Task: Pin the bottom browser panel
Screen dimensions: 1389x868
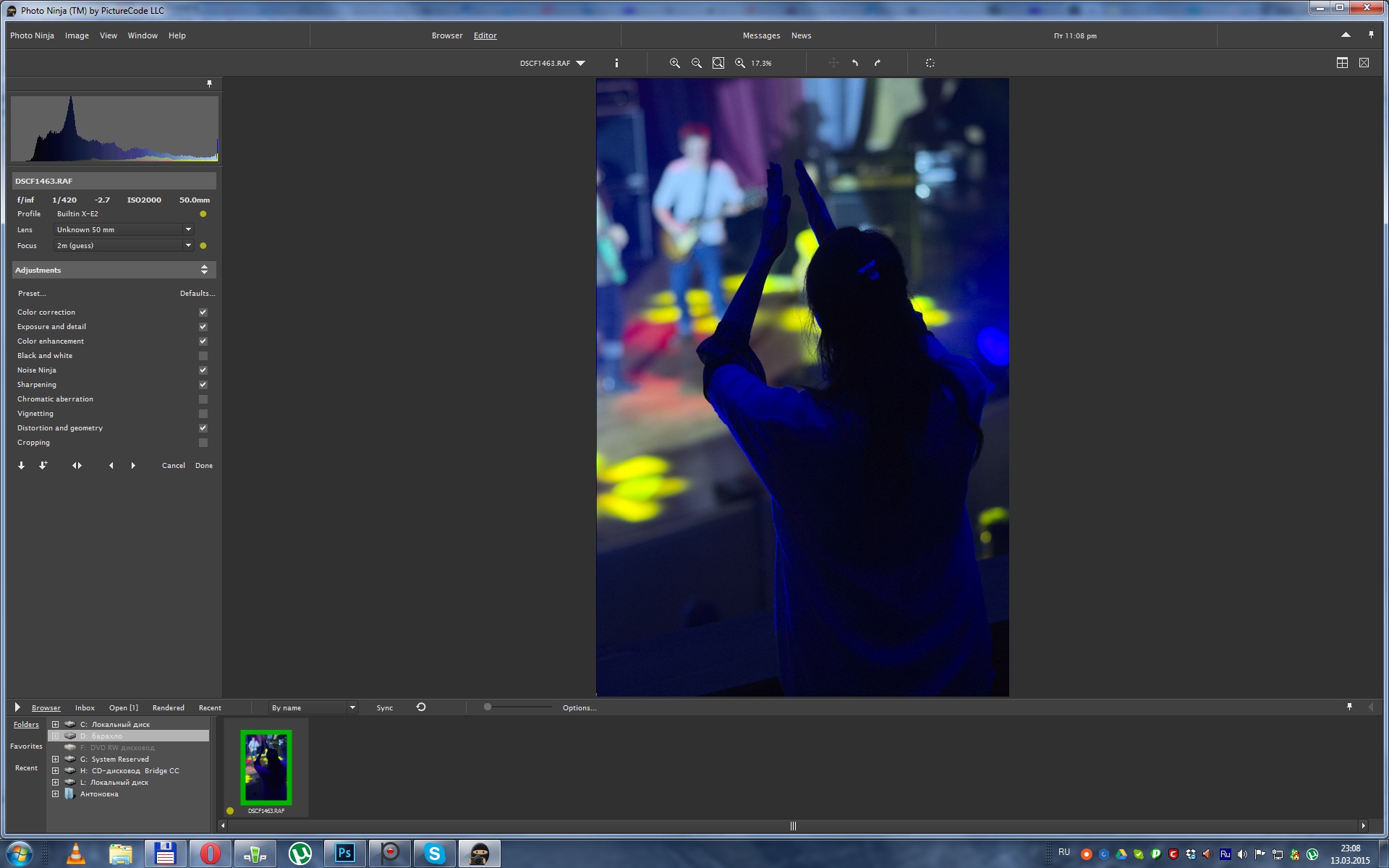Action: pos(1349,707)
